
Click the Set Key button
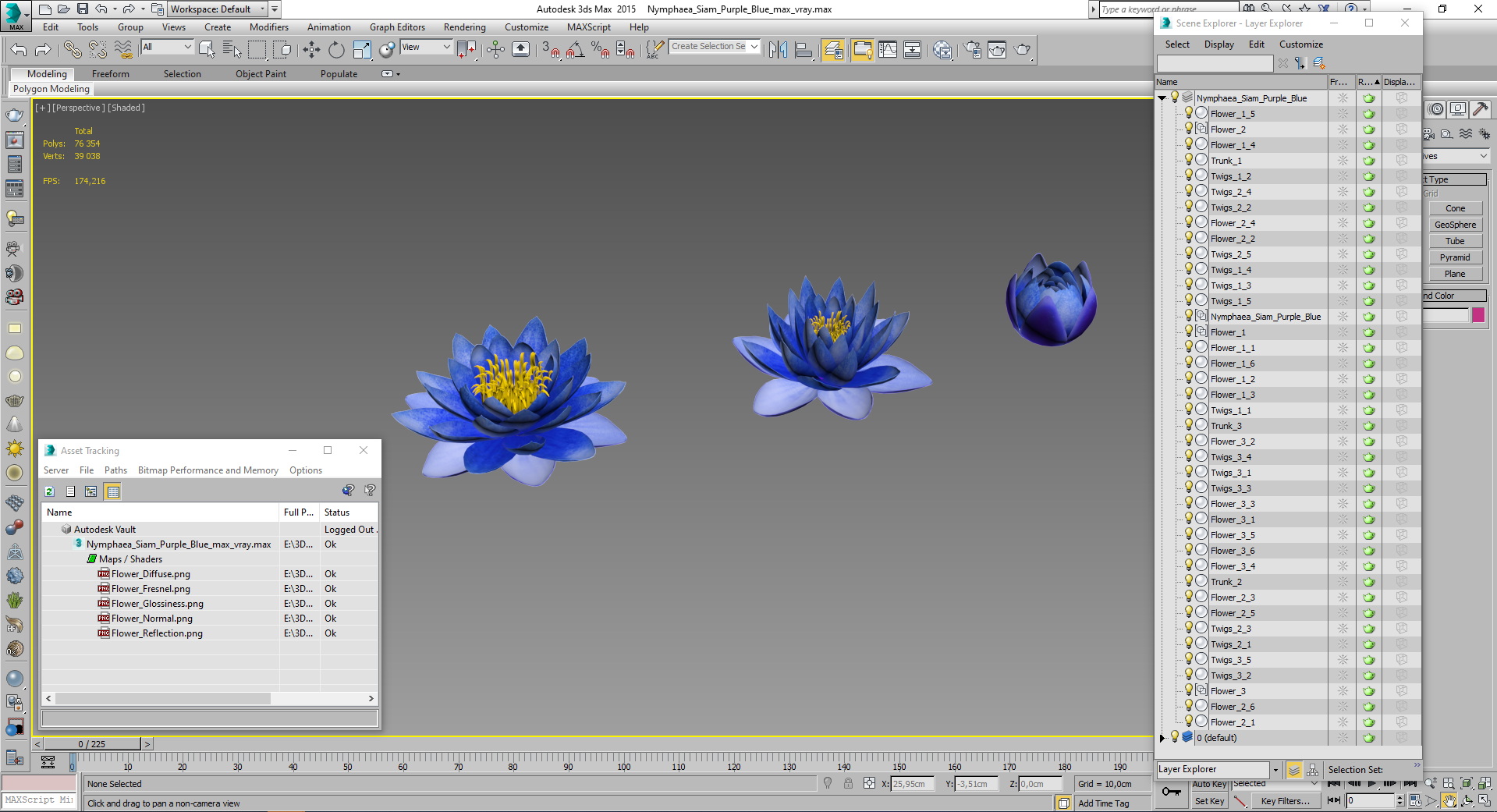pos(1209,801)
